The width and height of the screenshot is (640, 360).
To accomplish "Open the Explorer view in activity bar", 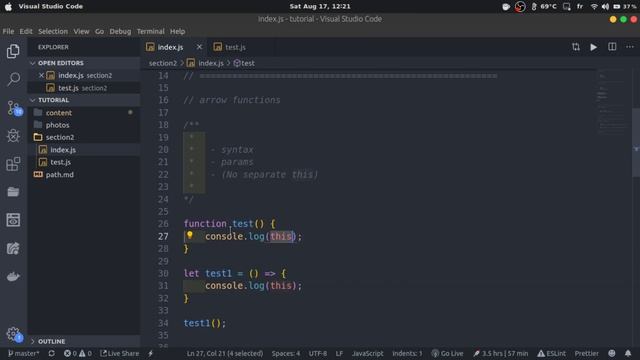I will tap(13, 51).
